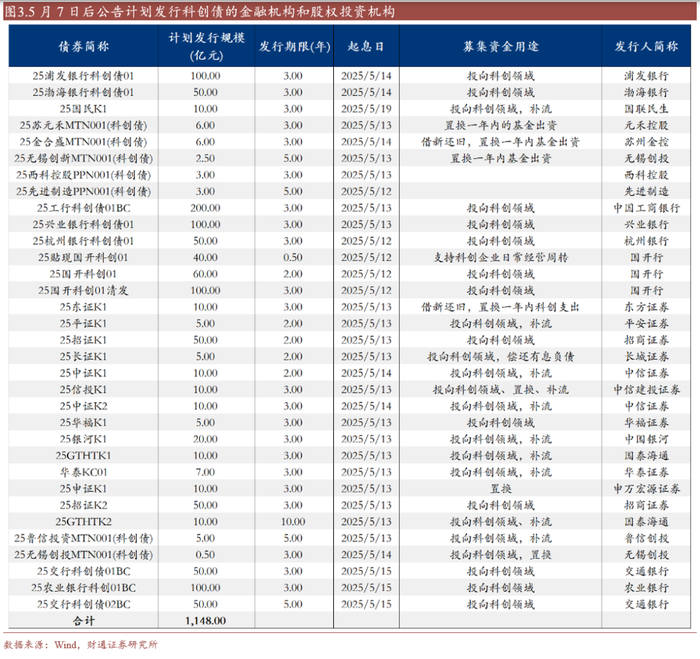The width and height of the screenshot is (700, 659).
Task: Select the 25交行科创债01BC cell
Action: (x=83, y=571)
